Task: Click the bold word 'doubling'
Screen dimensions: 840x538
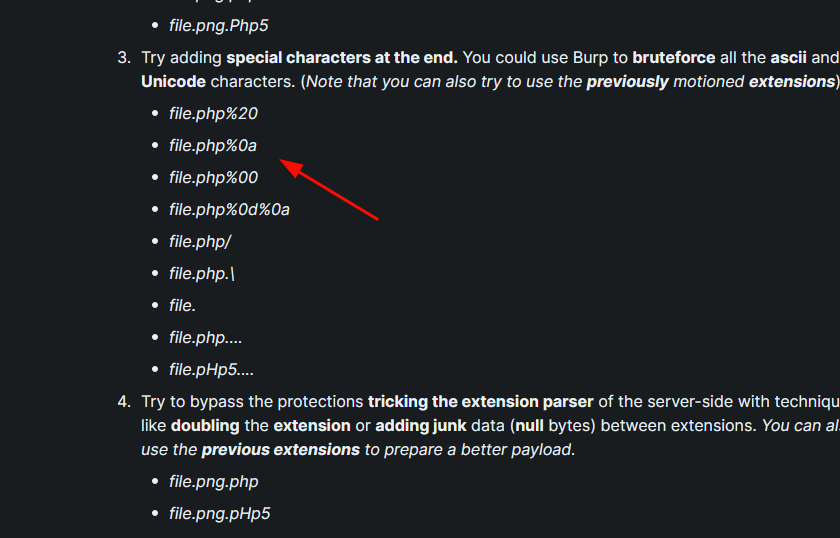Action: [205, 425]
